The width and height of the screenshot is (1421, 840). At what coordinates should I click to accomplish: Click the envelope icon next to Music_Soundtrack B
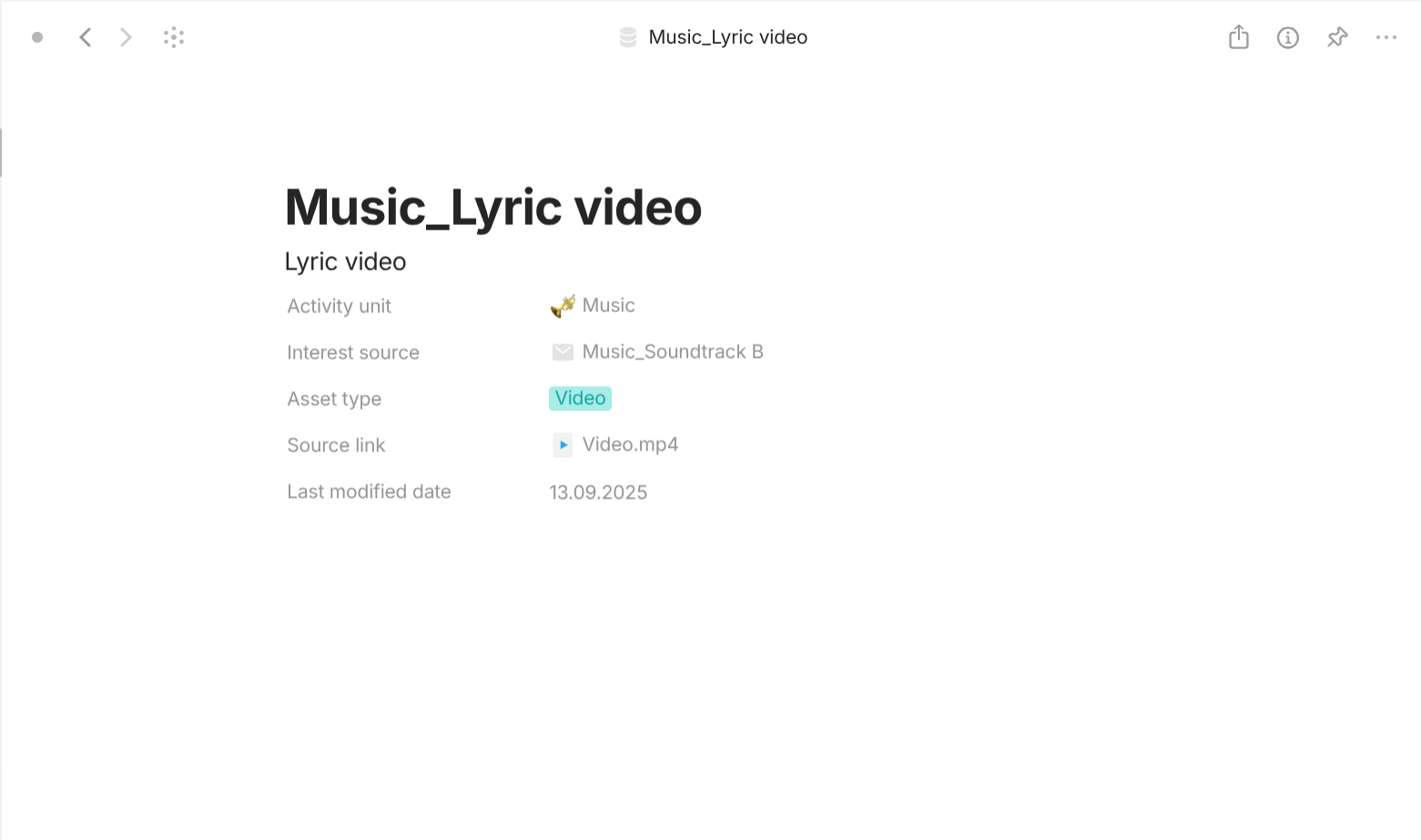(x=563, y=351)
